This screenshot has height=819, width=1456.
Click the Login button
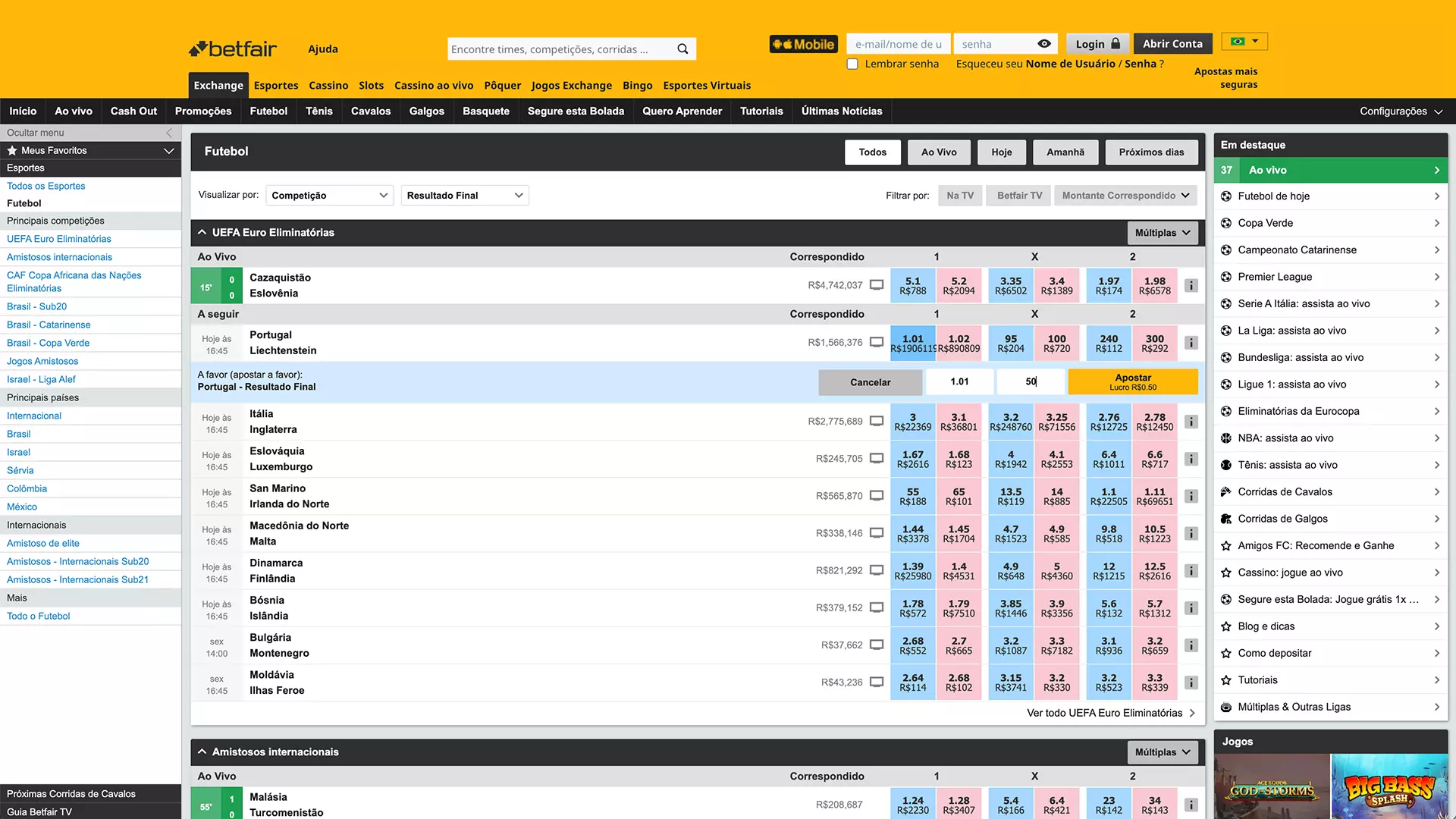click(1097, 44)
